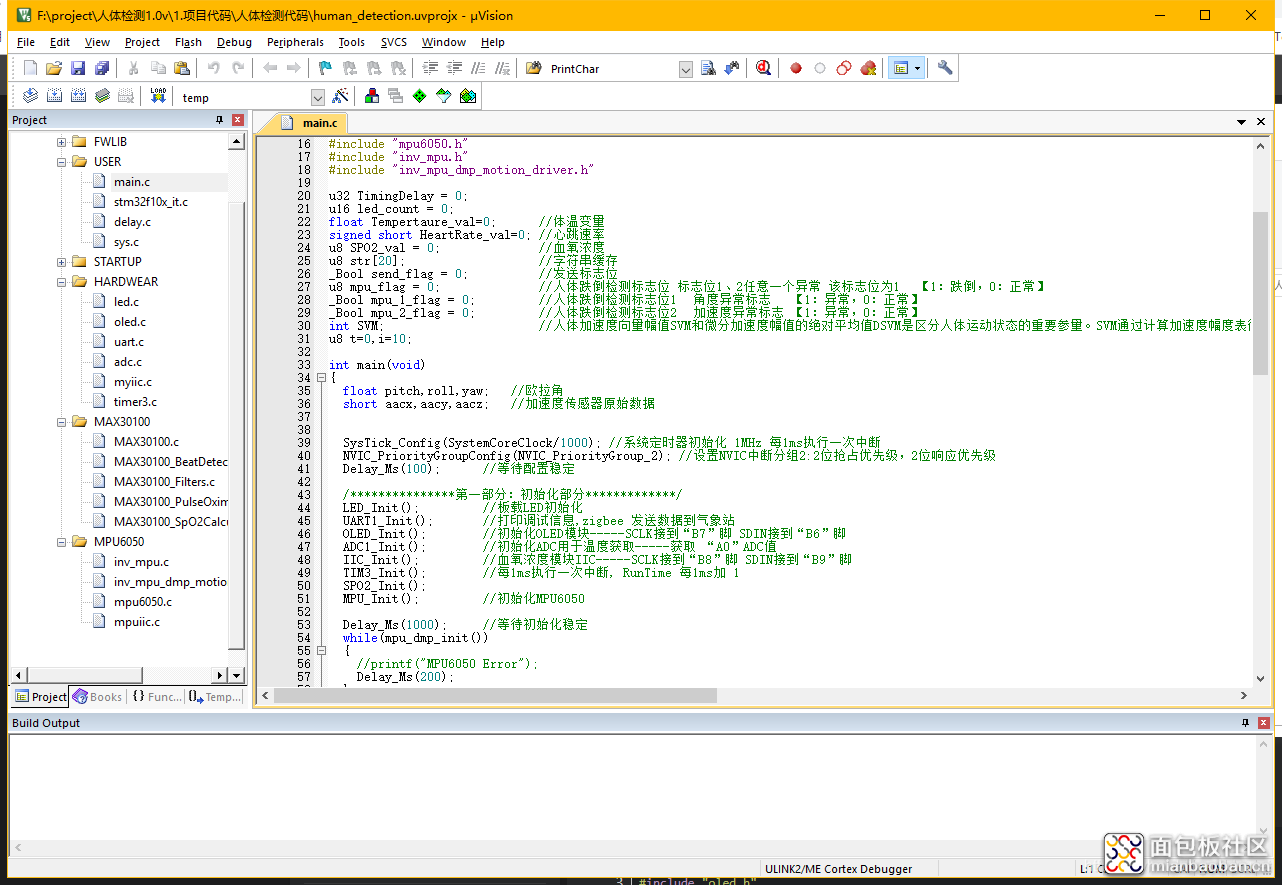Collapse the MPU6050 group
Image resolution: width=1282 pixels, height=885 pixels.
(62, 542)
